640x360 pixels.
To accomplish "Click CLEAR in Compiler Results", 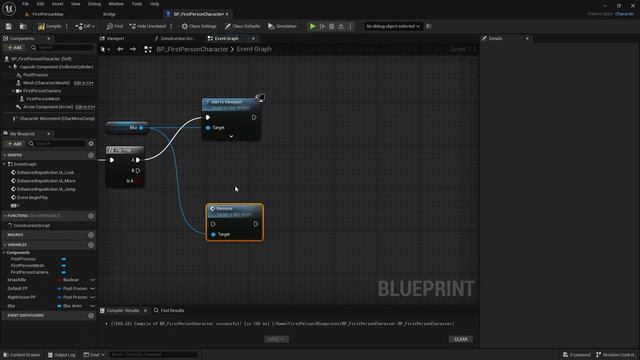I will coord(461,339).
